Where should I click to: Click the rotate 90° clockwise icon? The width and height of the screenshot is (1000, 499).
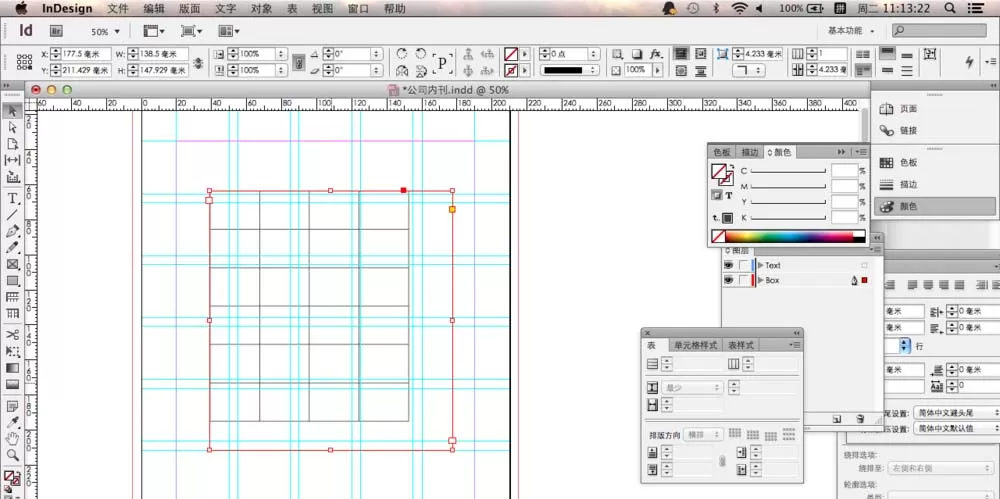point(402,54)
